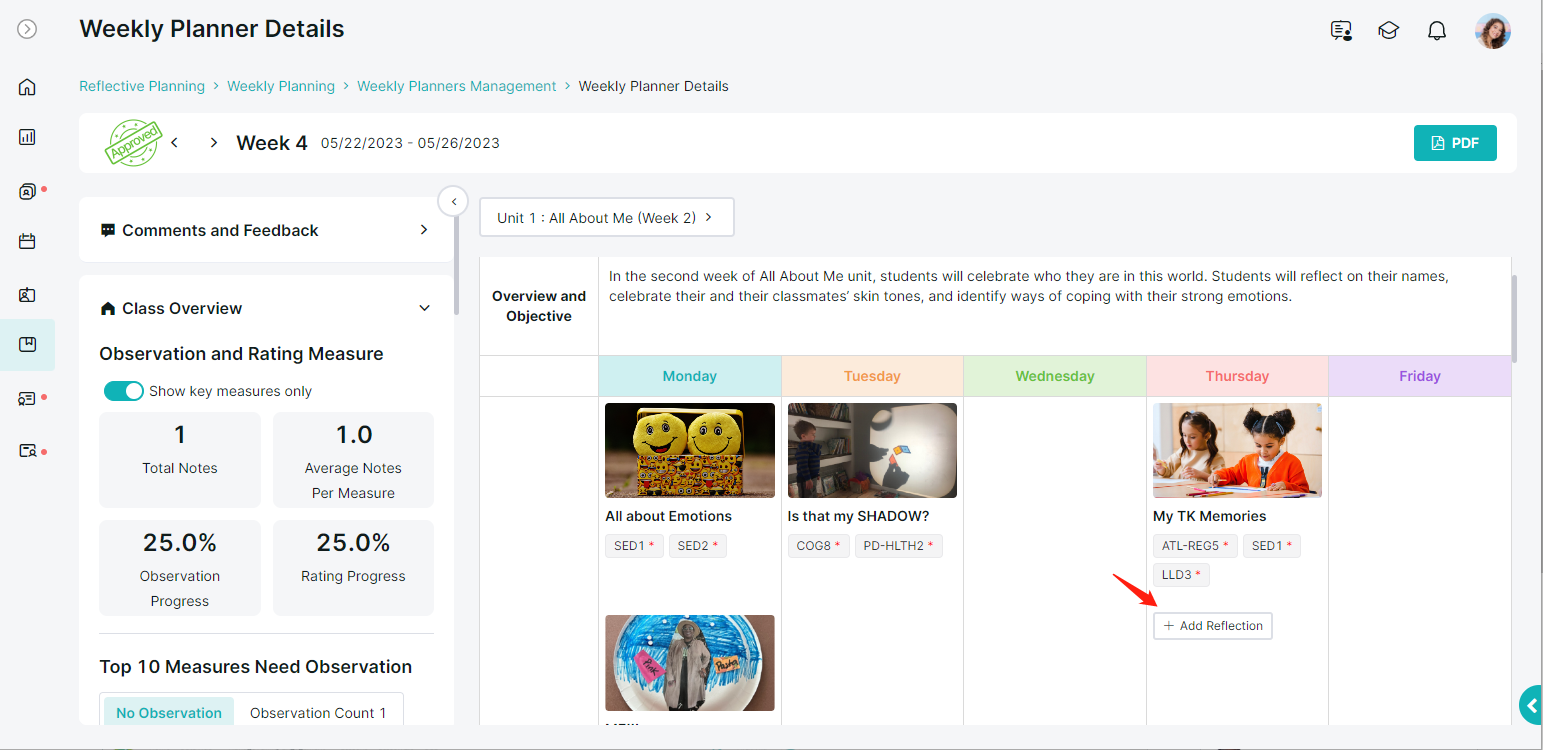Go to the next week with right arrow
Image resolution: width=1543 pixels, height=750 pixels.
pyautogui.click(x=213, y=143)
